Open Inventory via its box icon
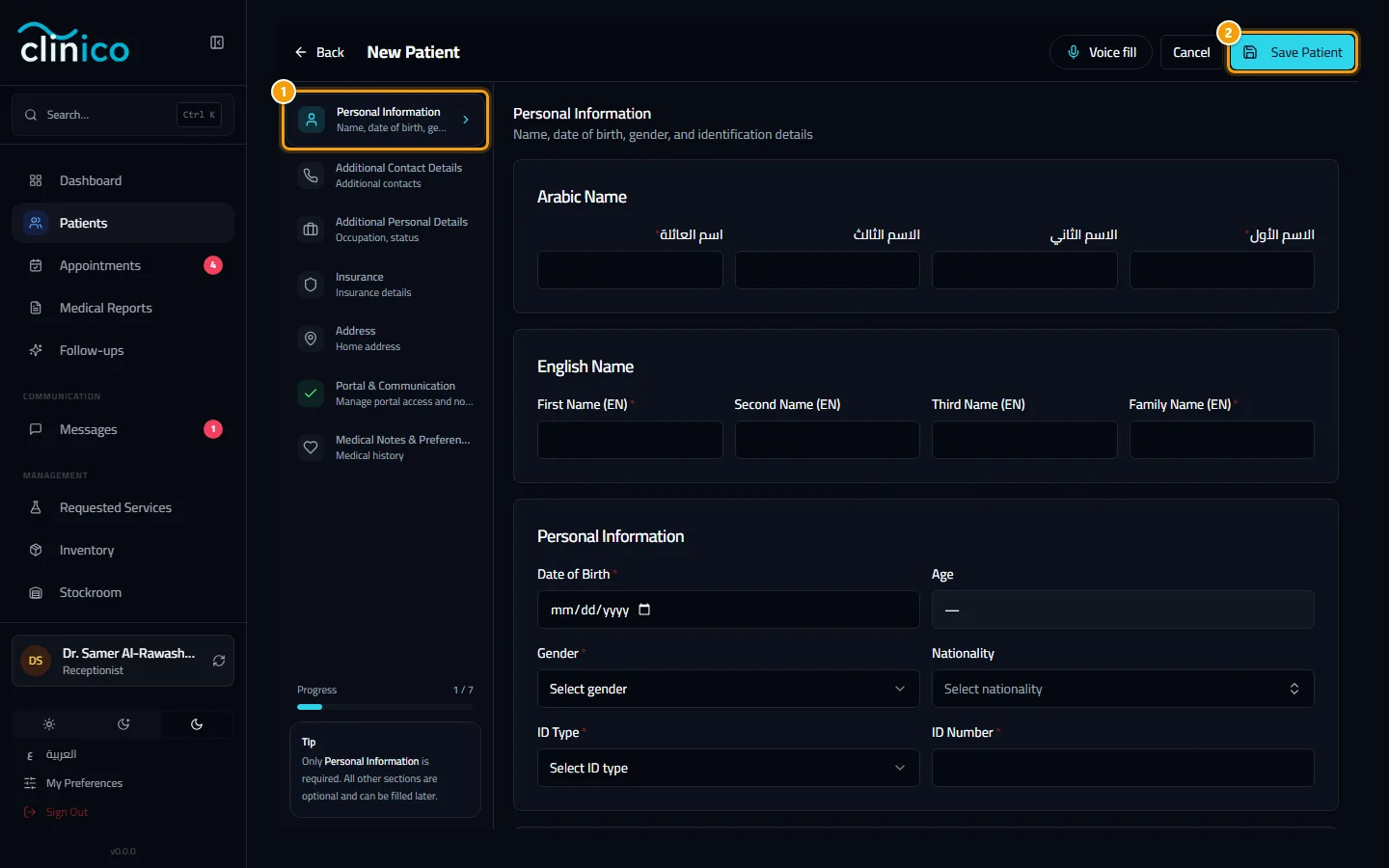This screenshot has width=1389, height=868. pyautogui.click(x=36, y=550)
